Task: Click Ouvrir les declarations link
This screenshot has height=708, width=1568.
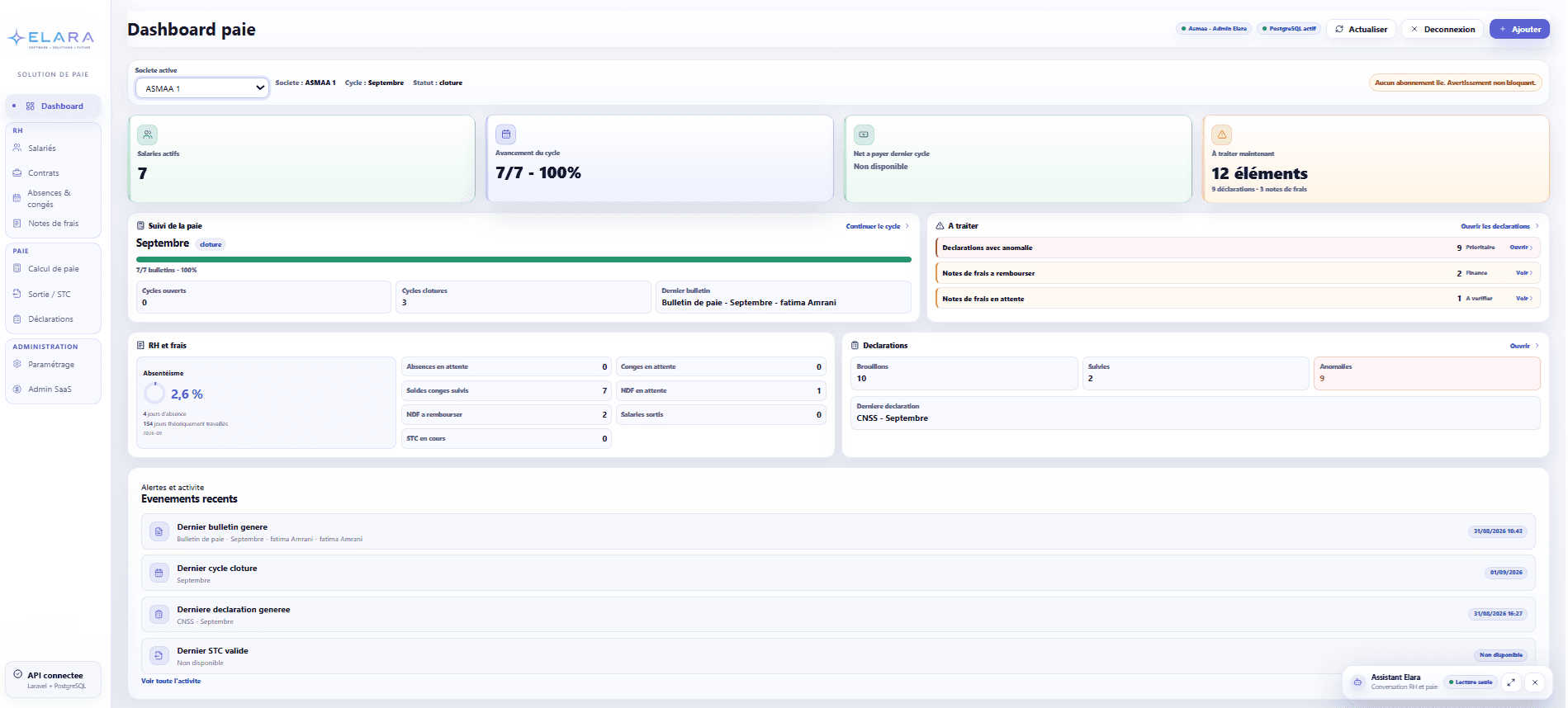Action: tap(1499, 226)
